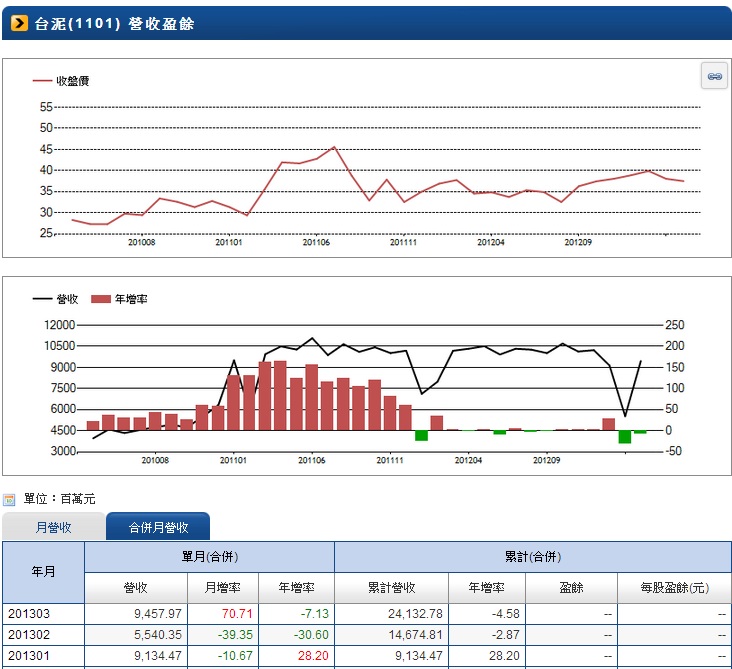Click the yellow arrow icon beside 台泥(1101)
The height and width of the screenshot is (669, 732).
[19, 23]
